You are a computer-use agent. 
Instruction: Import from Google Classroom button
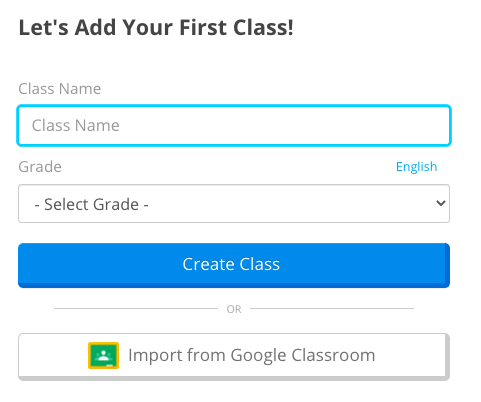pyautogui.click(x=234, y=357)
